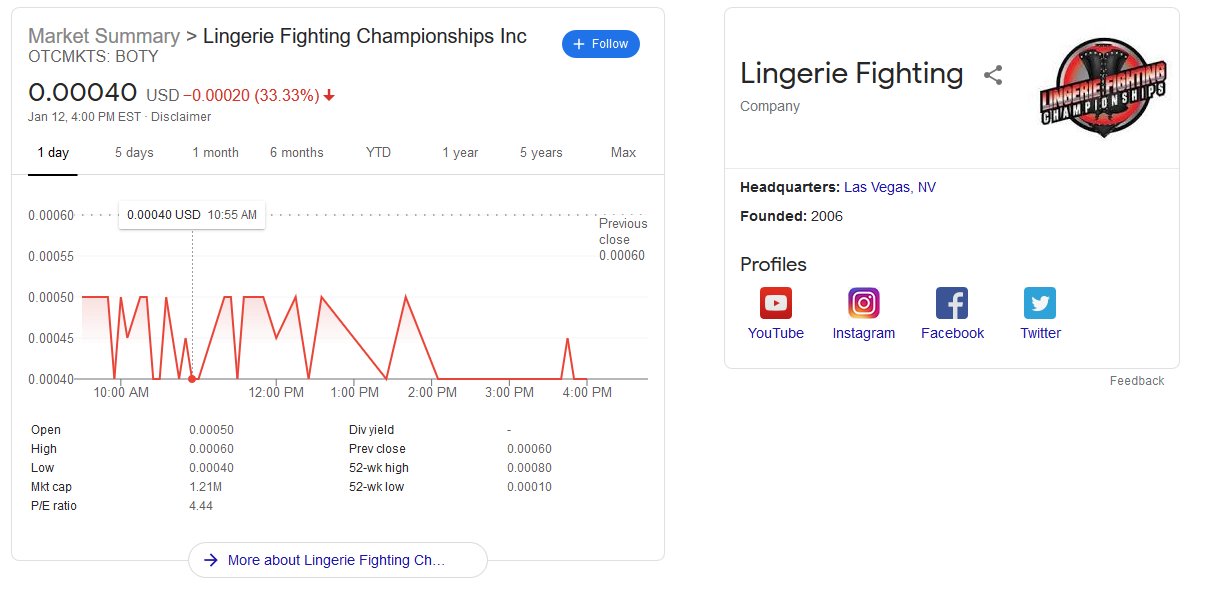The height and width of the screenshot is (589, 1227).
Task: Show the YTD chart range
Action: [378, 153]
